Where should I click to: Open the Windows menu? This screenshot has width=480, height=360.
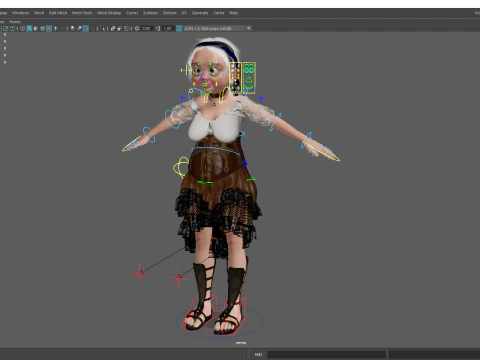(x=20, y=13)
